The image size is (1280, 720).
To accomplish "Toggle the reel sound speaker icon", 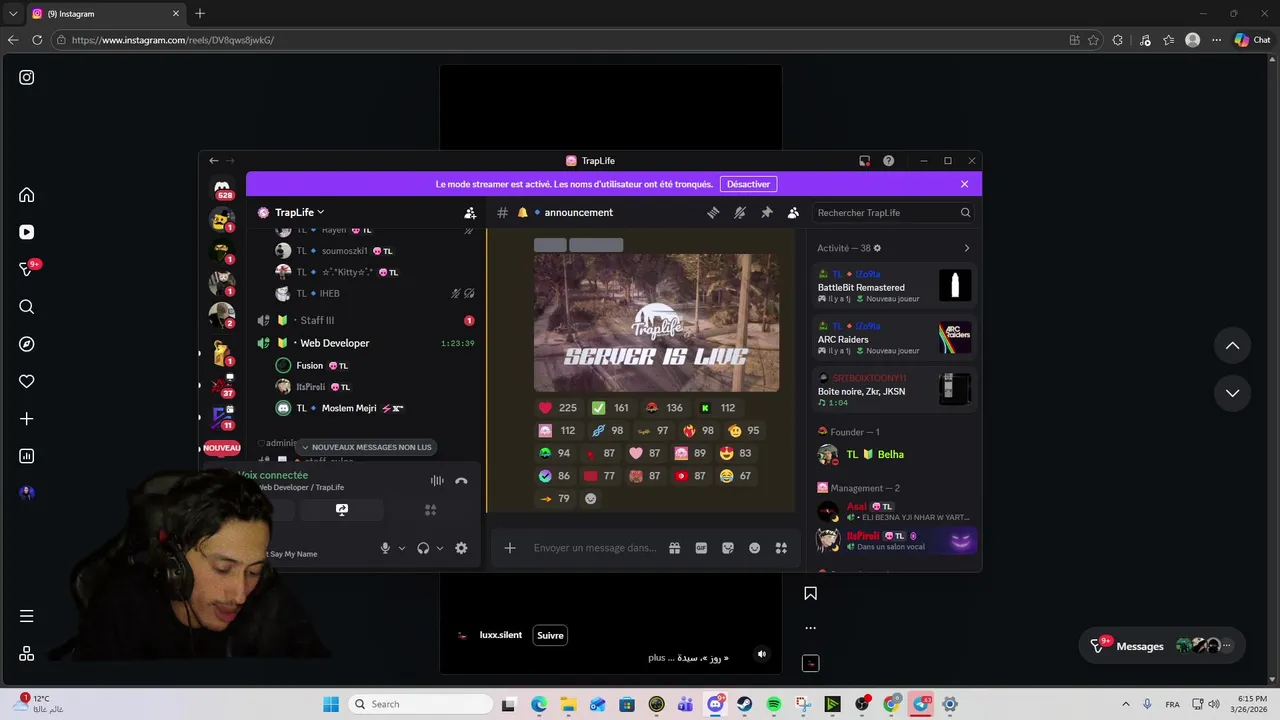I will pyautogui.click(x=761, y=654).
